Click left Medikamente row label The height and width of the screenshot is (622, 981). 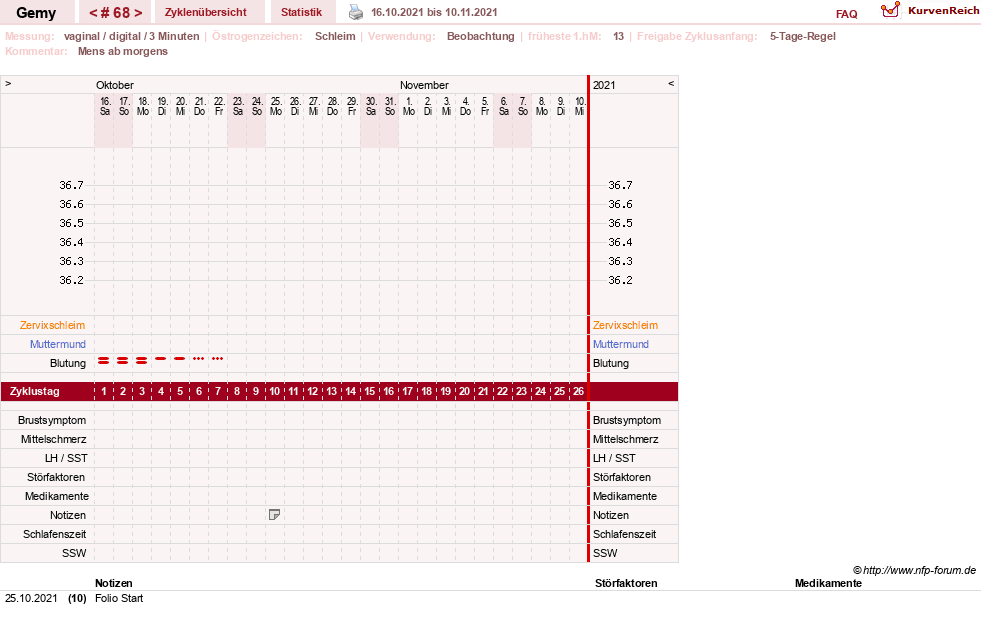pos(57,496)
